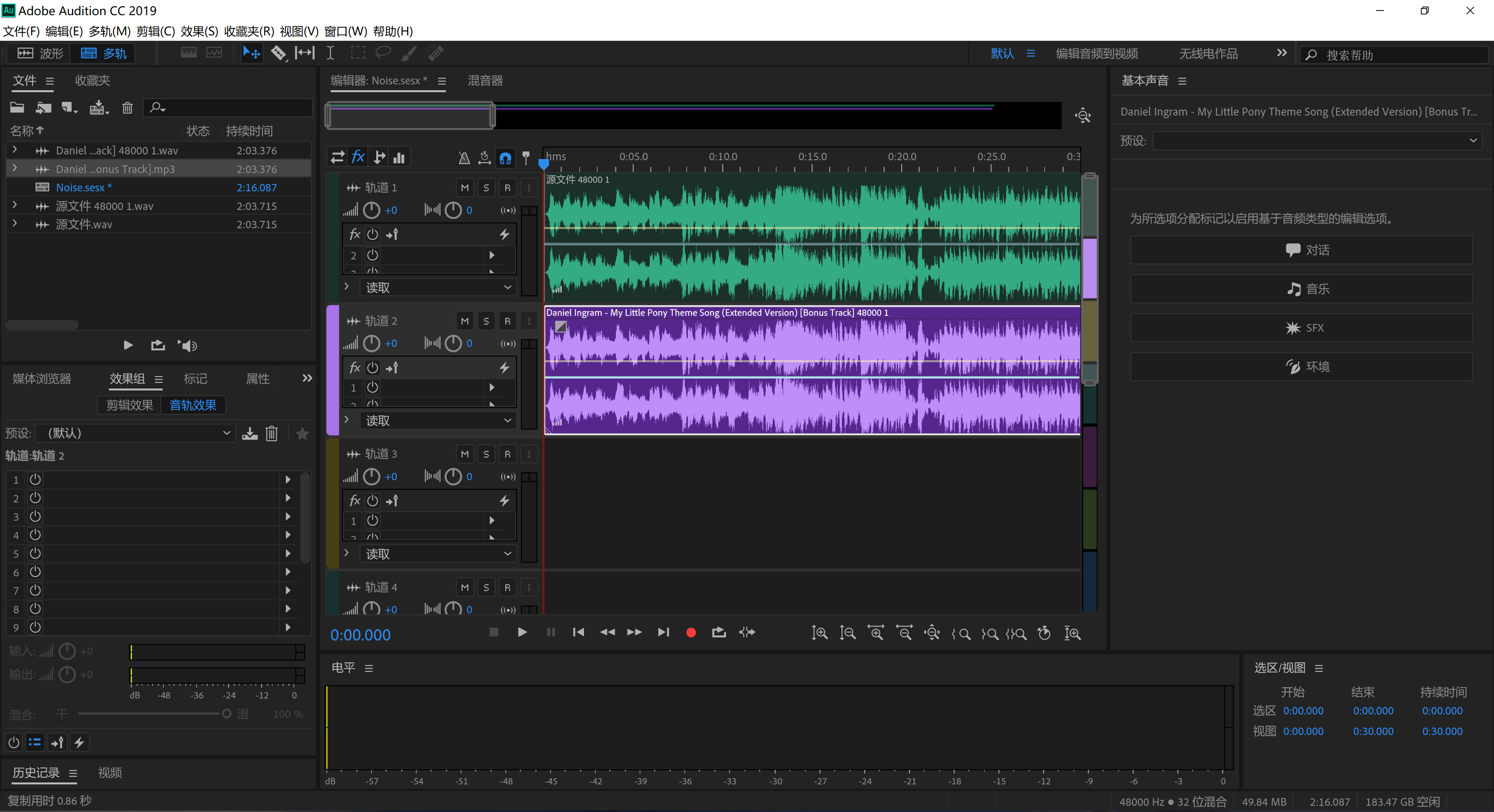Toggle snapping magnet icon in editor
The image size is (1494, 812).
505,157
